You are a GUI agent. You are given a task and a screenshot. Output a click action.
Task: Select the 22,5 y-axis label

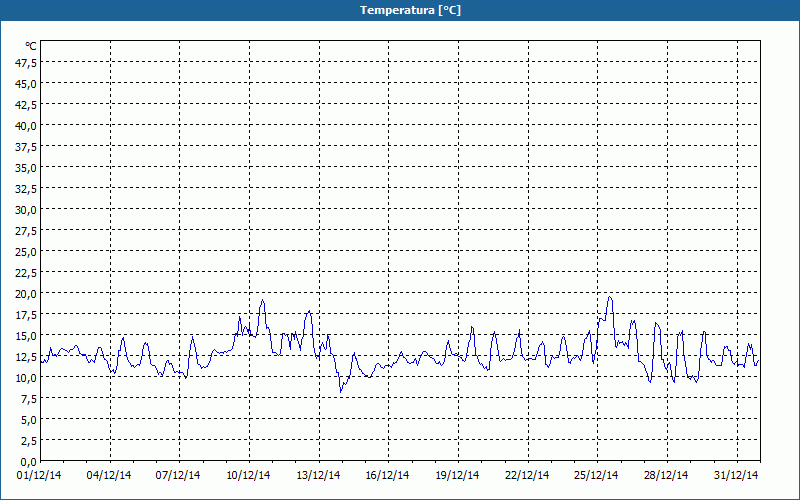coord(27,273)
